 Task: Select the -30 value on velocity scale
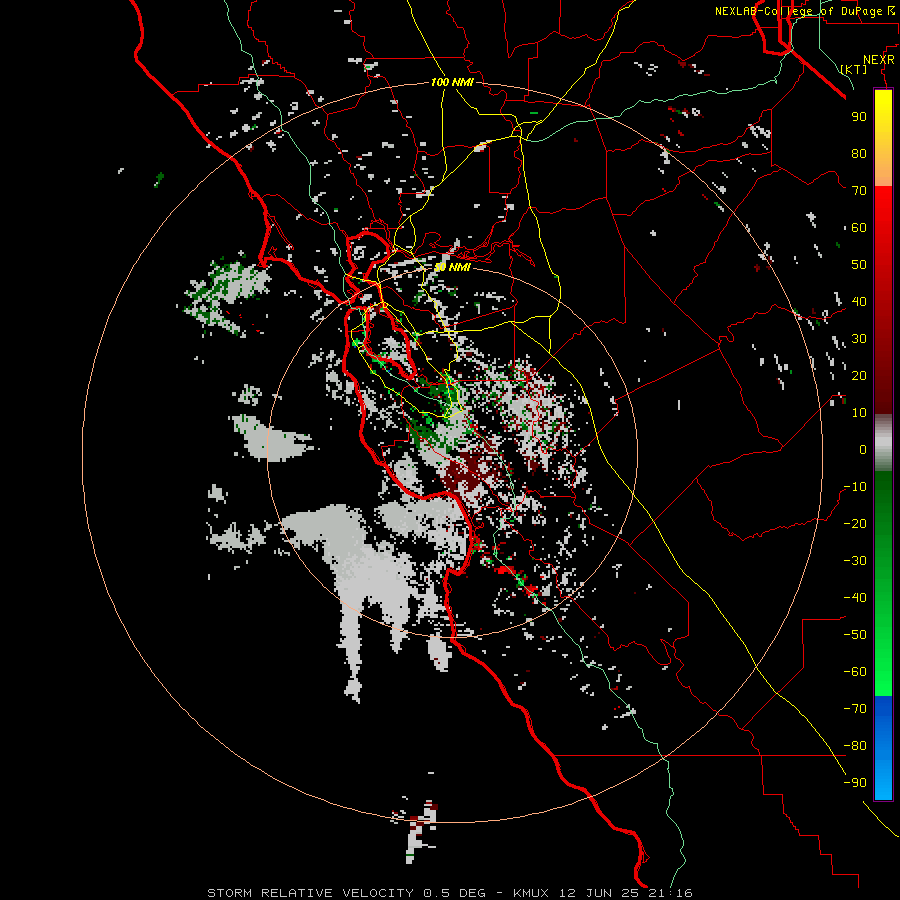click(855, 561)
